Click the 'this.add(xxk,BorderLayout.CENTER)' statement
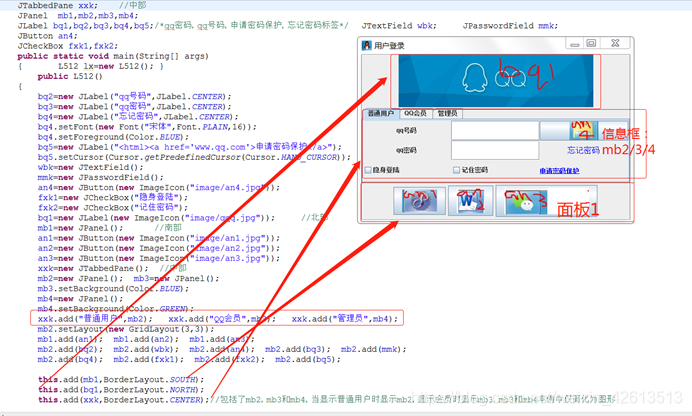The image size is (692, 416). click(x=124, y=400)
